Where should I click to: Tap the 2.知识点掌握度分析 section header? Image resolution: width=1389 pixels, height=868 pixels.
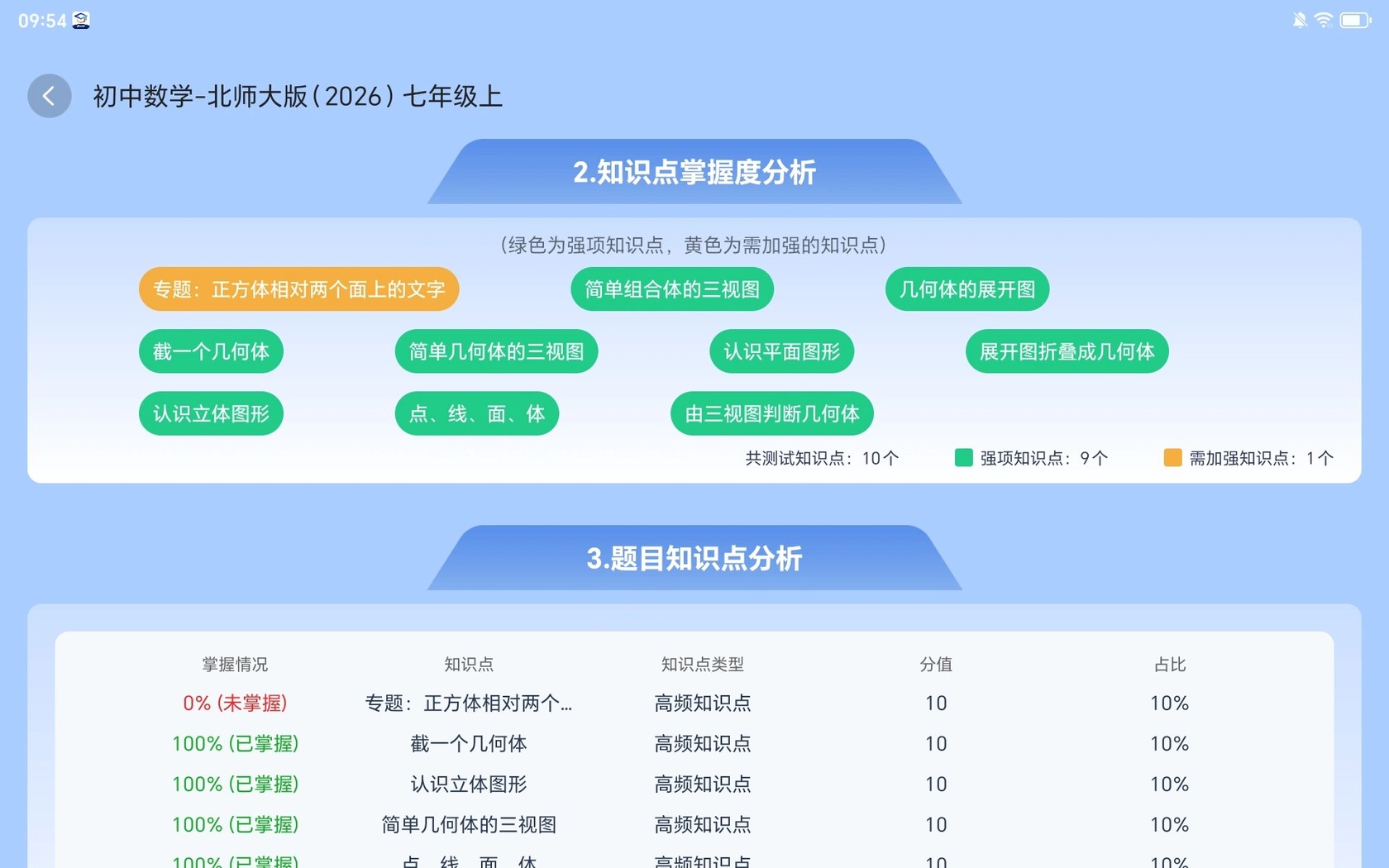pos(694,172)
